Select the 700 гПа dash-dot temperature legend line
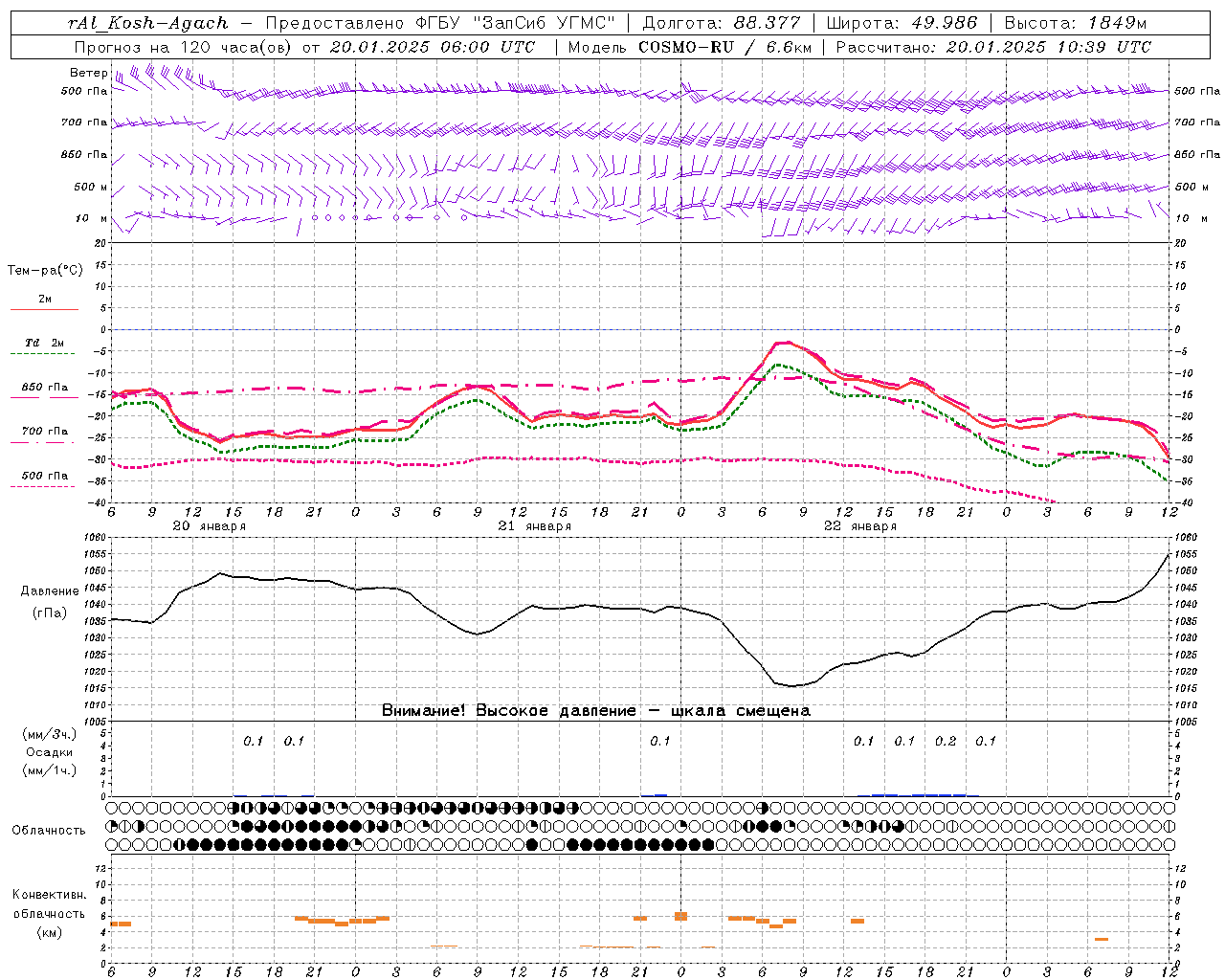1225x980 pixels. (x=43, y=442)
